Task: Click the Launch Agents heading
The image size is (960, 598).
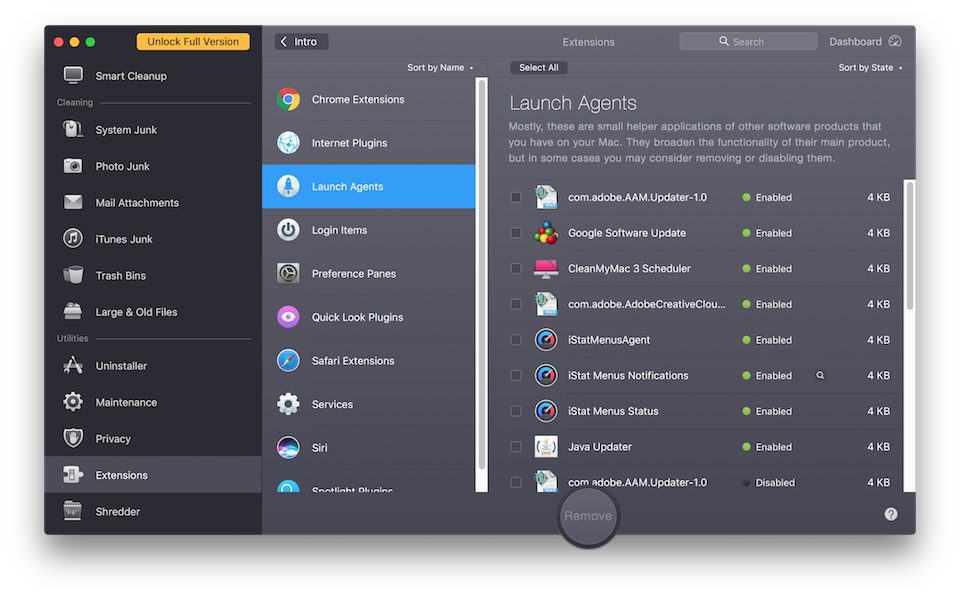Action: (572, 103)
